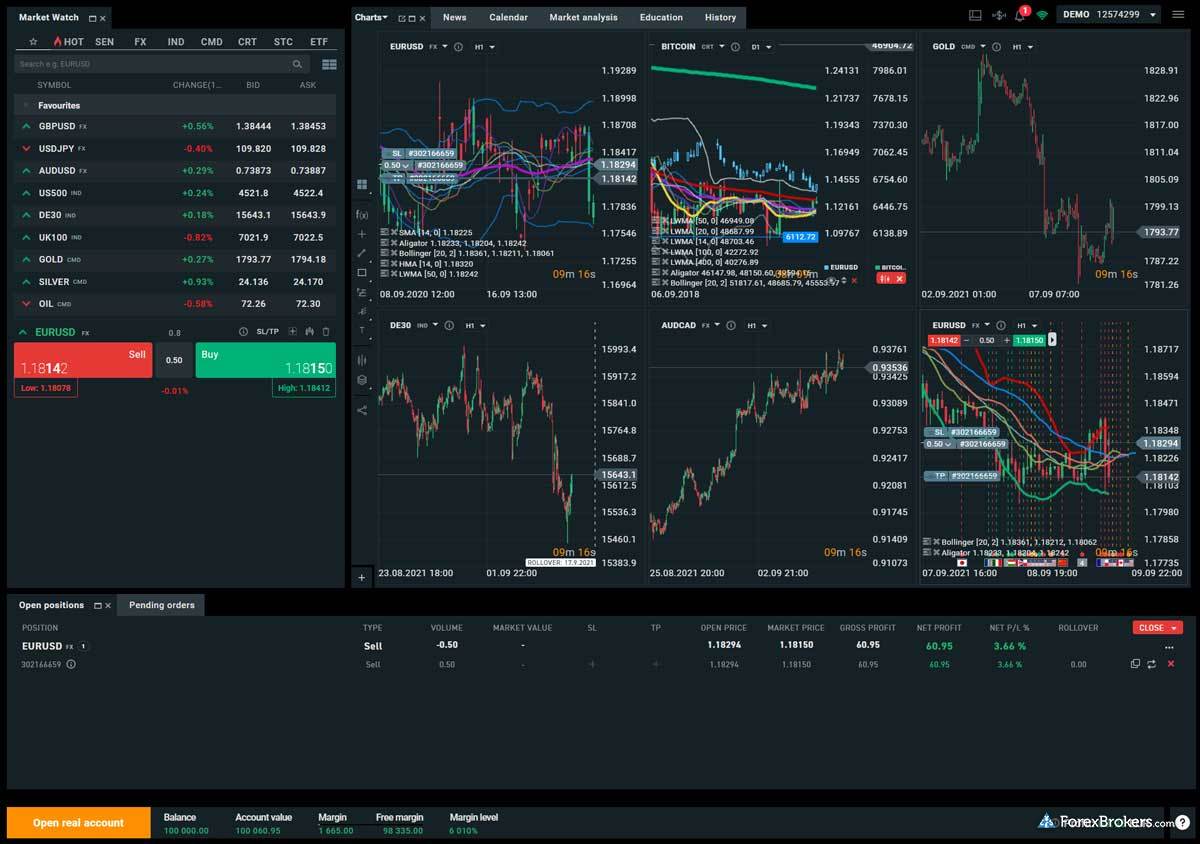The width and height of the screenshot is (1200, 844).
Task: Click the duplicate order icon in the positions row
Action: click(1135, 663)
